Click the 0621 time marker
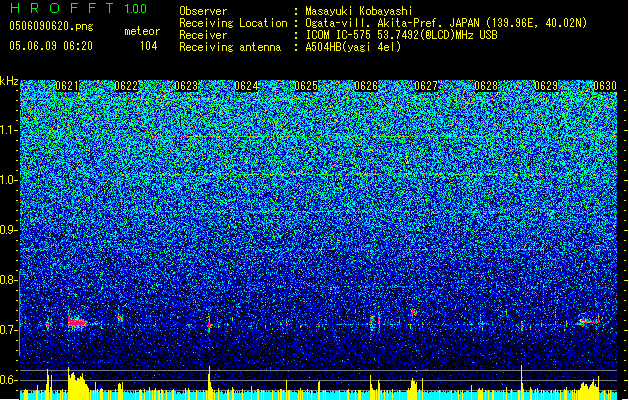This screenshot has width=629, height=400. (67, 86)
